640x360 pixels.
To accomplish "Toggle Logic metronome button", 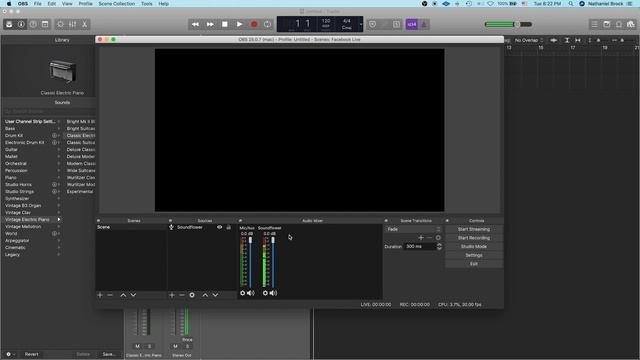I will (424, 24).
